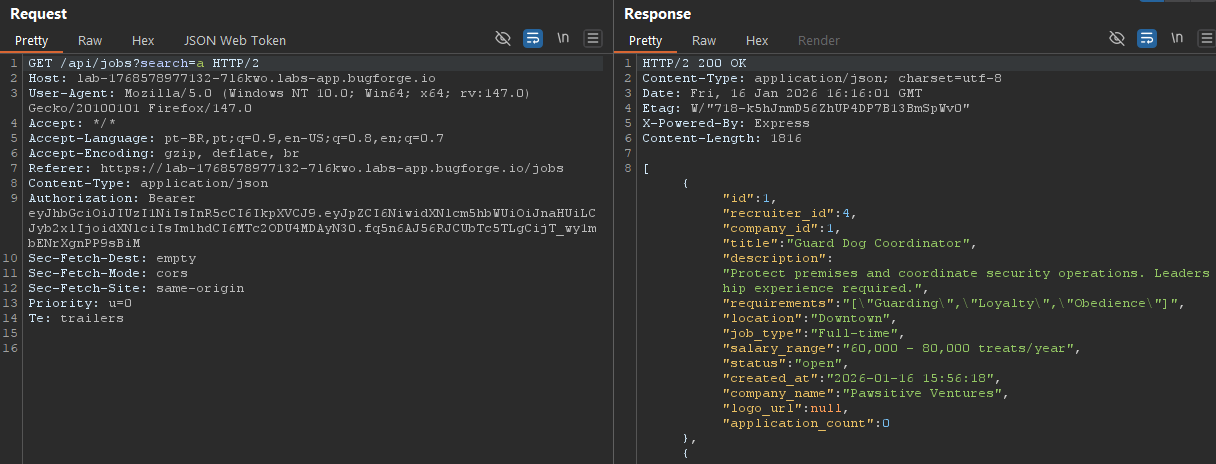This screenshot has width=1216, height=464.
Task: Click the Priority: u=0 header
Action: pos(79,303)
